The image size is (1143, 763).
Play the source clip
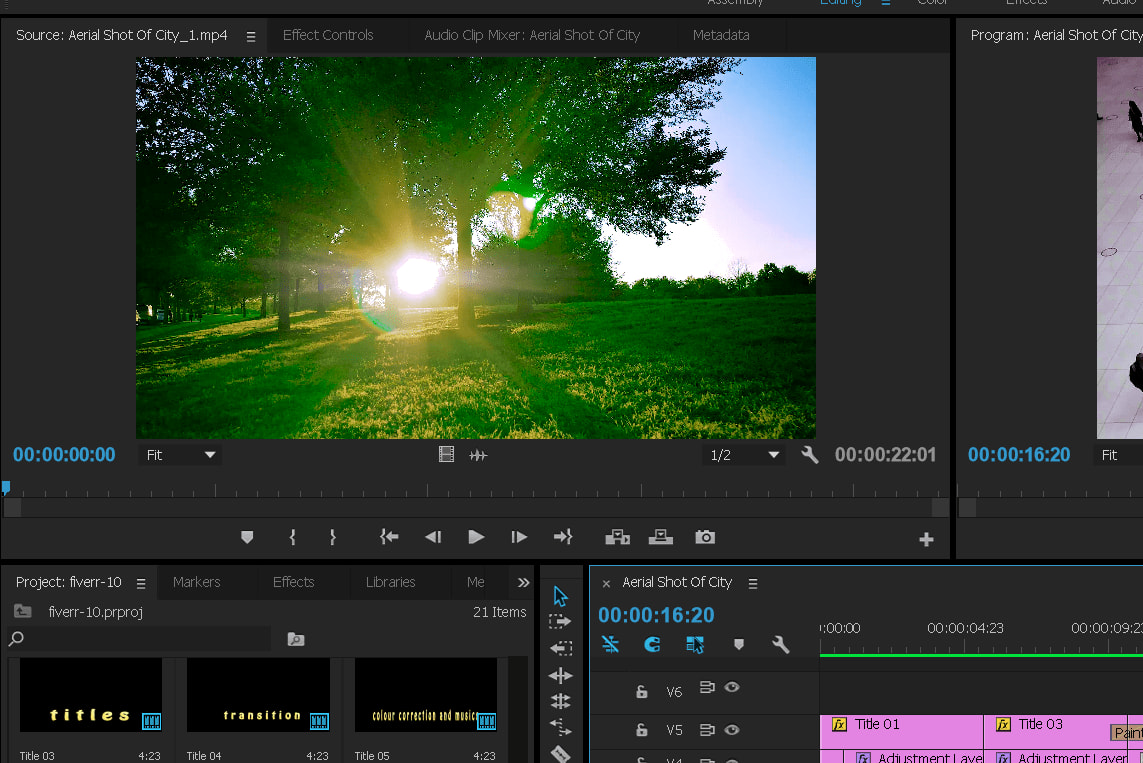476,537
